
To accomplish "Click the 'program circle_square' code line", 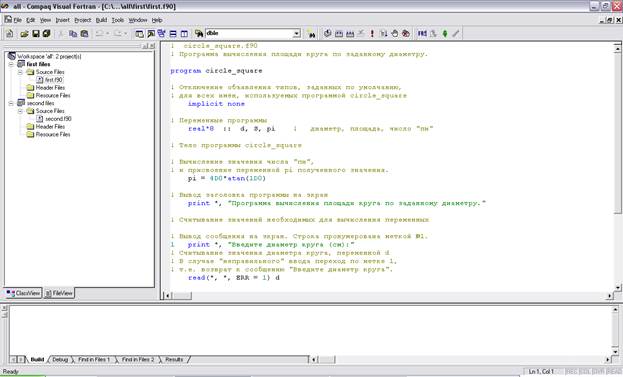I will (x=216, y=71).
